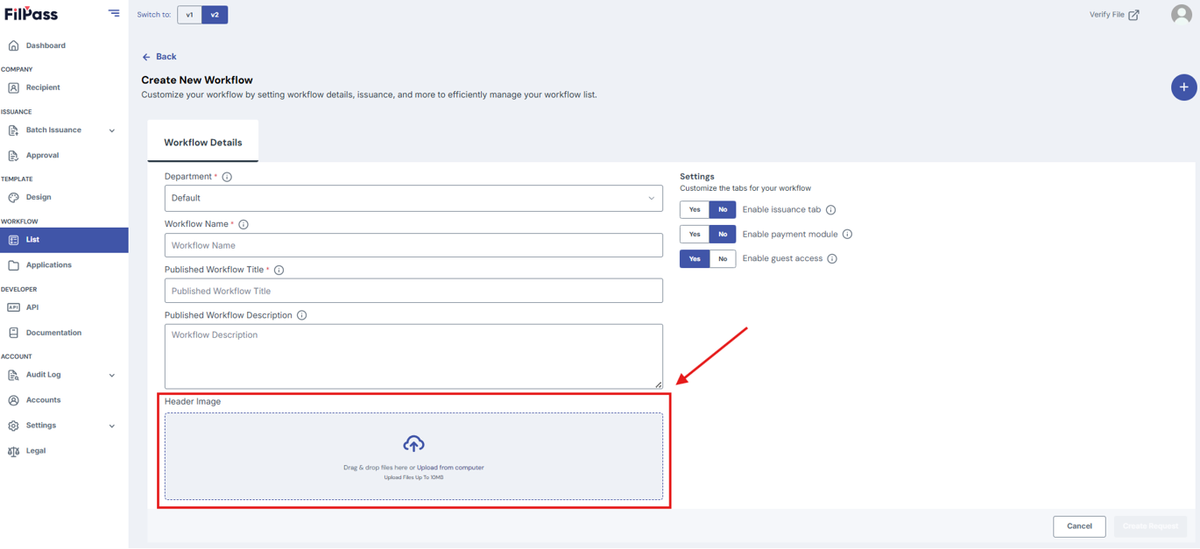
Task: Click the Legal scales icon
Action: tap(14, 451)
